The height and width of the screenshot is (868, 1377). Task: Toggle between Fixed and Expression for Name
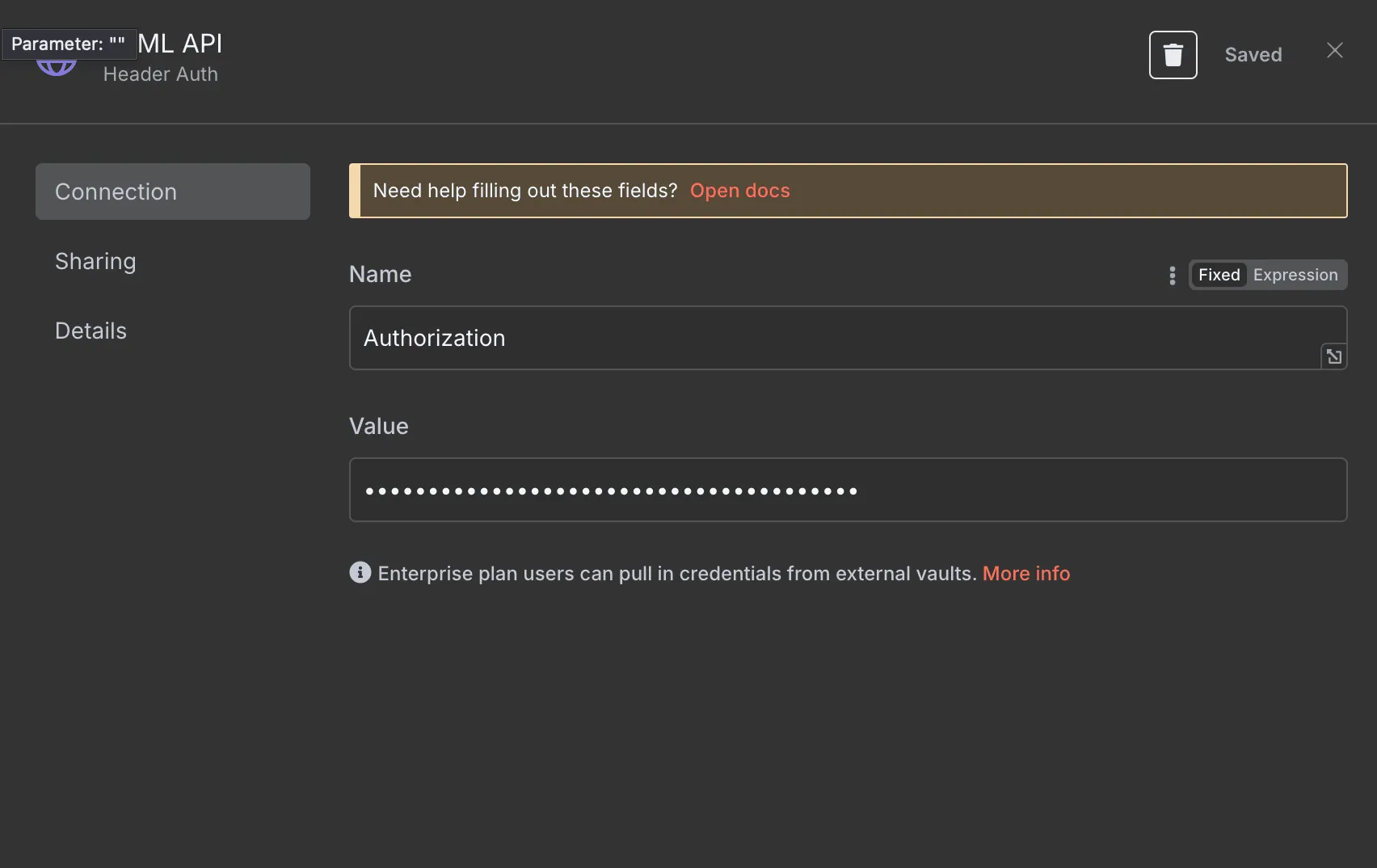tap(1267, 275)
